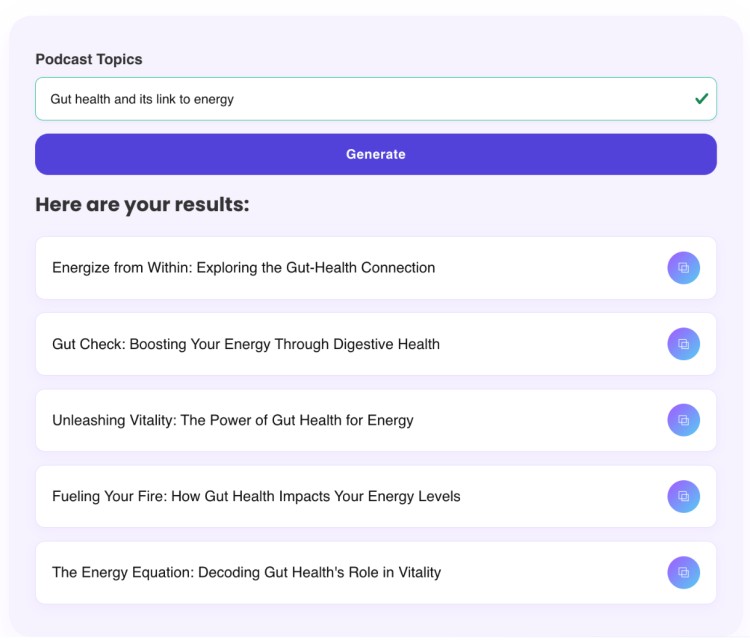The width and height of the screenshot is (750, 644).
Task: Click the 'Here are your results:' heading
Action: (143, 205)
